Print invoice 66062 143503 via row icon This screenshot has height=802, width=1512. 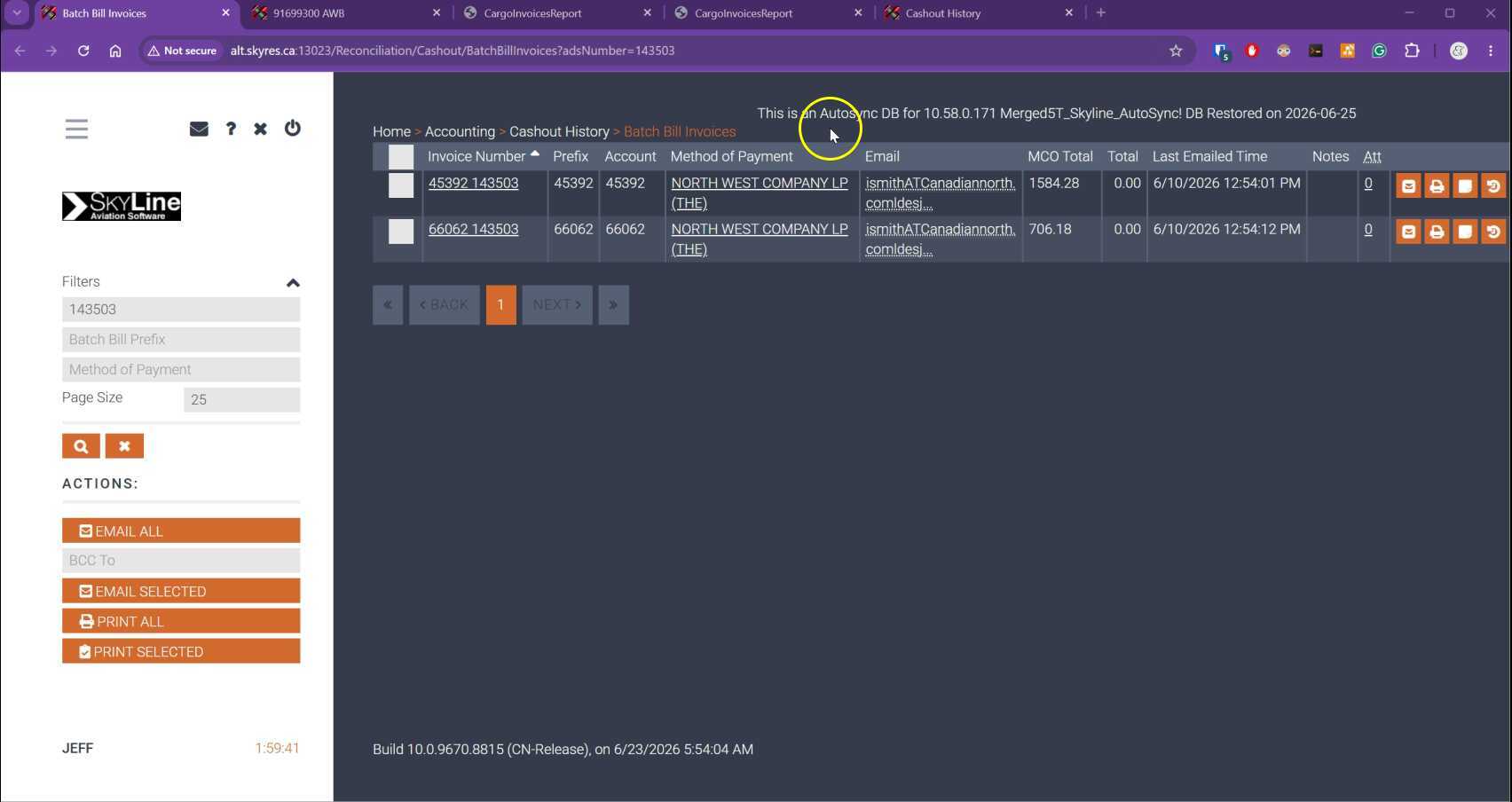pos(1437,232)
